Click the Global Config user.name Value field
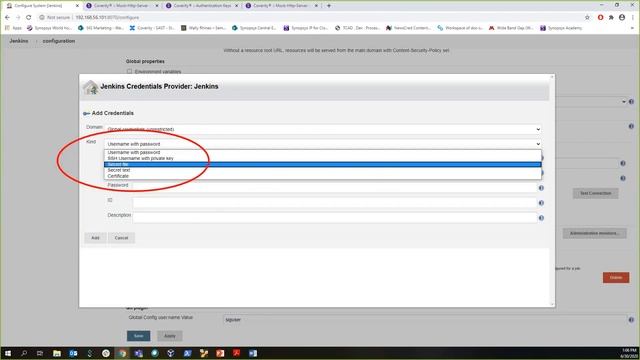Viewport: 640px width, 360px height. 424,320
